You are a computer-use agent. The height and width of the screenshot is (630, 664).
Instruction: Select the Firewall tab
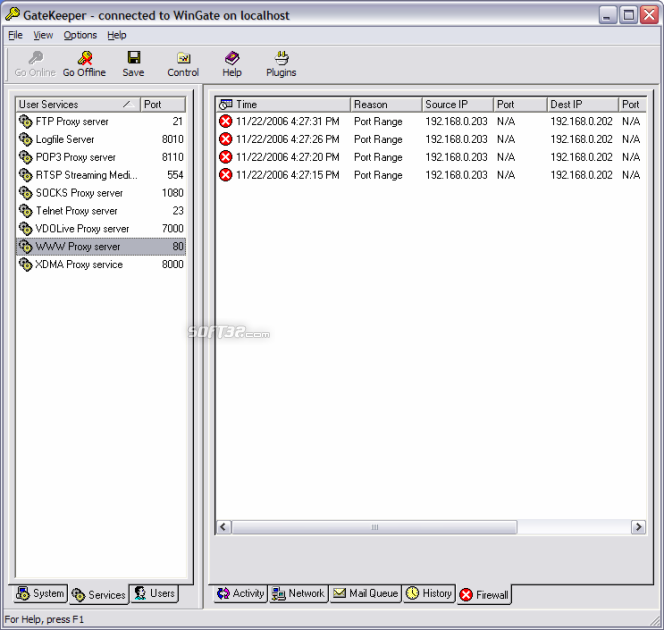484,595
